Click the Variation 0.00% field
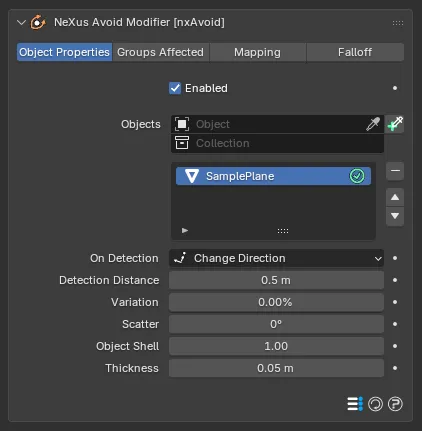The width and height of the screenshot is (422, 431). tap(276, 302)
